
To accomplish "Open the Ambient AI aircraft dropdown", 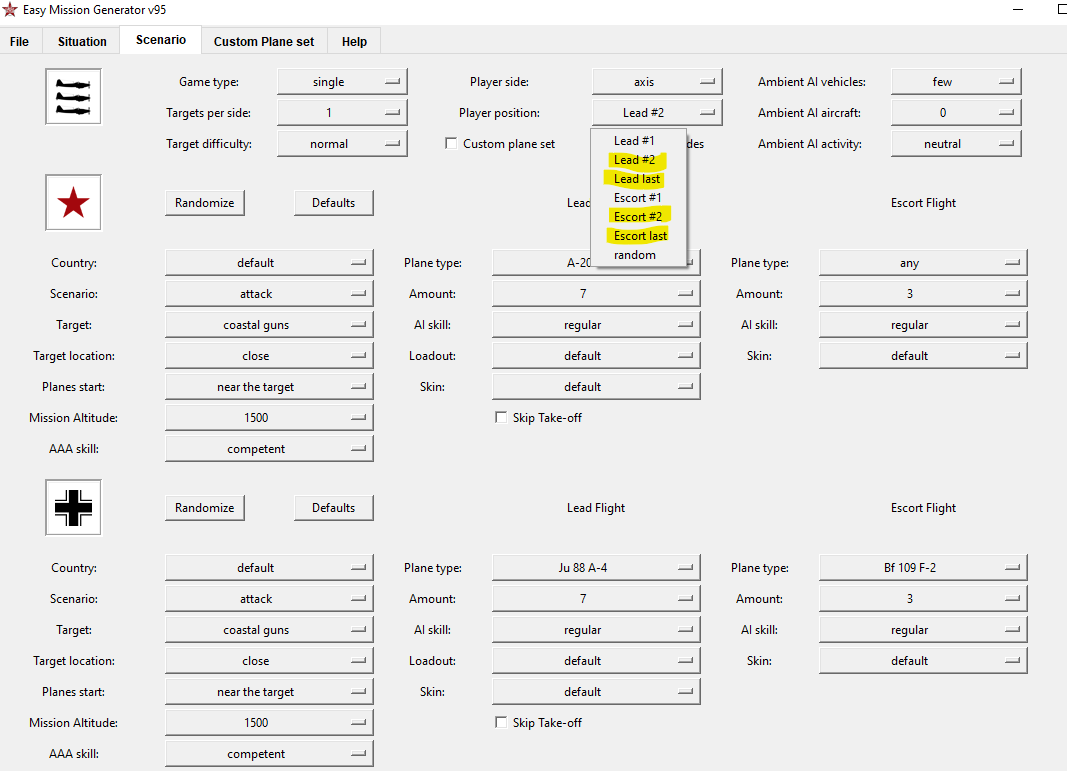I will (x=956, y=112).
